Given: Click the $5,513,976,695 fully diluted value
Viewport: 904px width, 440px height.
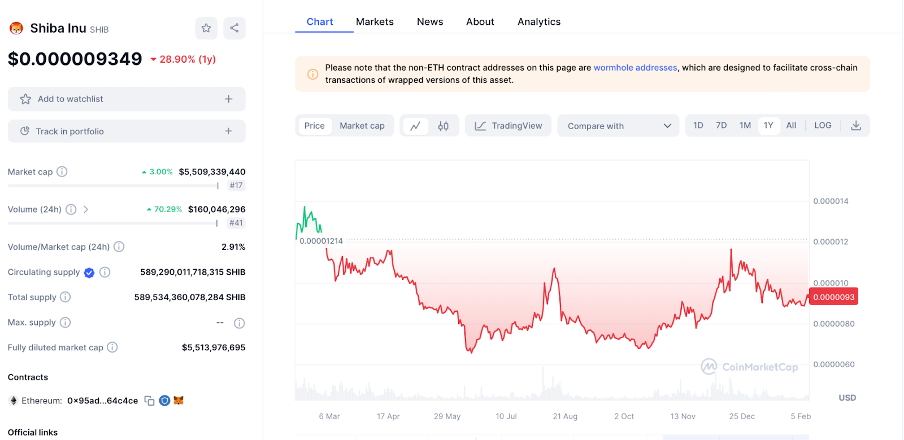Looking at the screenshot, I should (214, 348).
